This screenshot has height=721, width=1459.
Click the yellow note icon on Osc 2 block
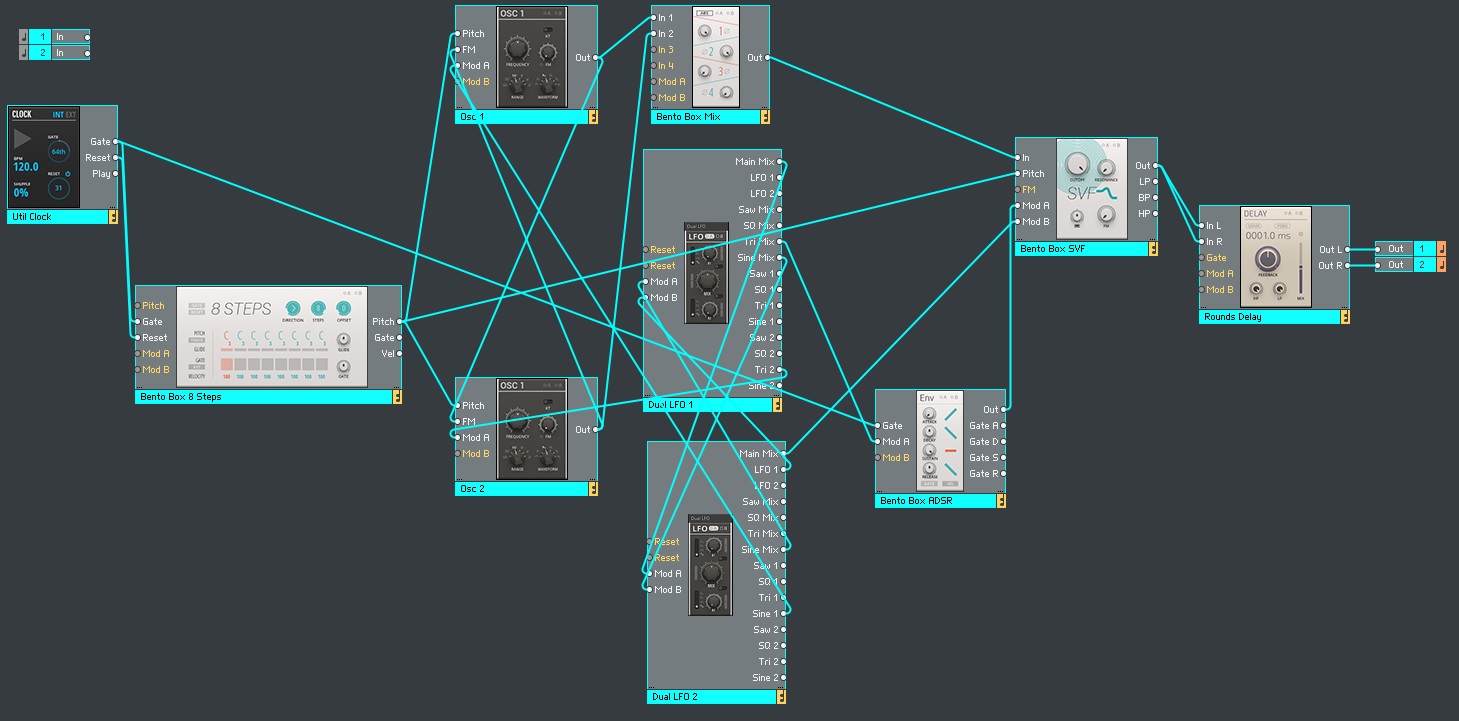pyautogui.click(x=593, y=488)
